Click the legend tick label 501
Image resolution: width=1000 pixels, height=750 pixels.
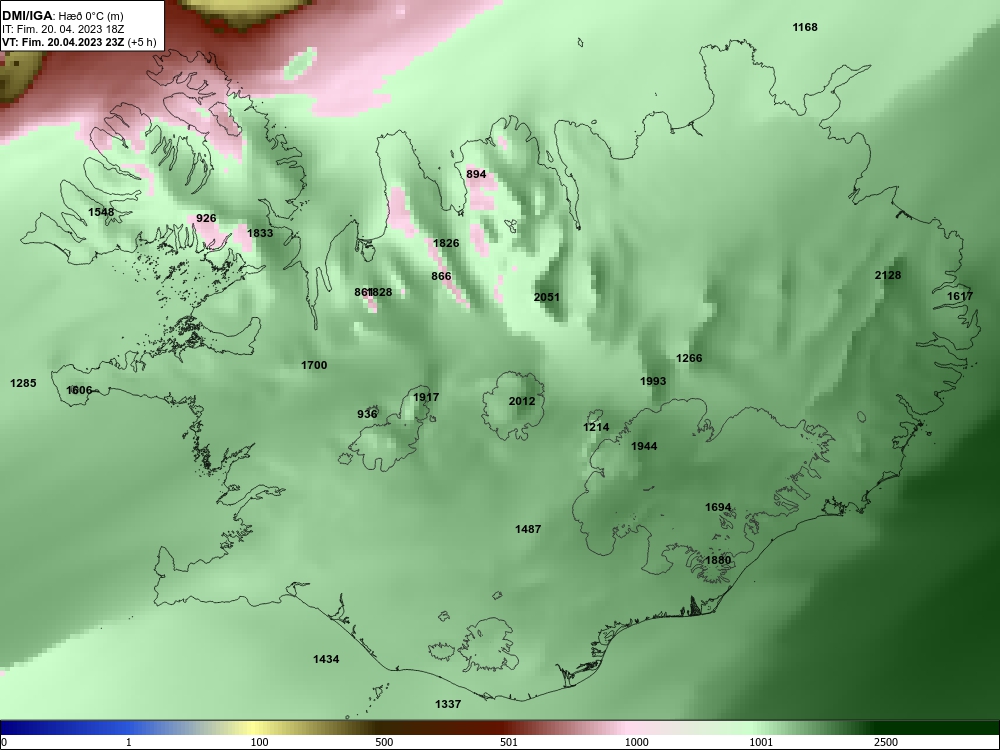[x=508, y=742]
